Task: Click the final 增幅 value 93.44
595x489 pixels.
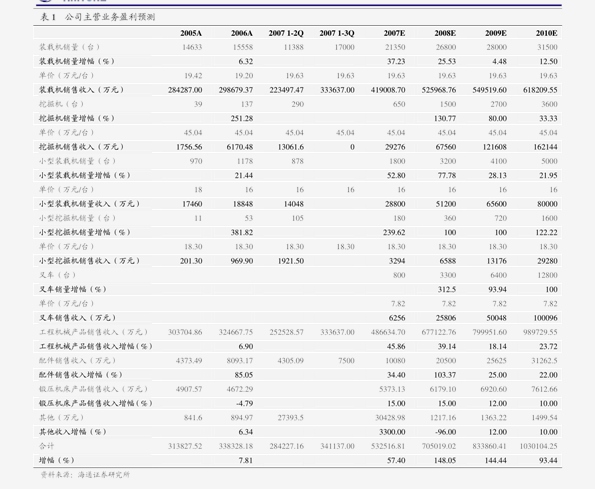Action: [x=548, y=460]
